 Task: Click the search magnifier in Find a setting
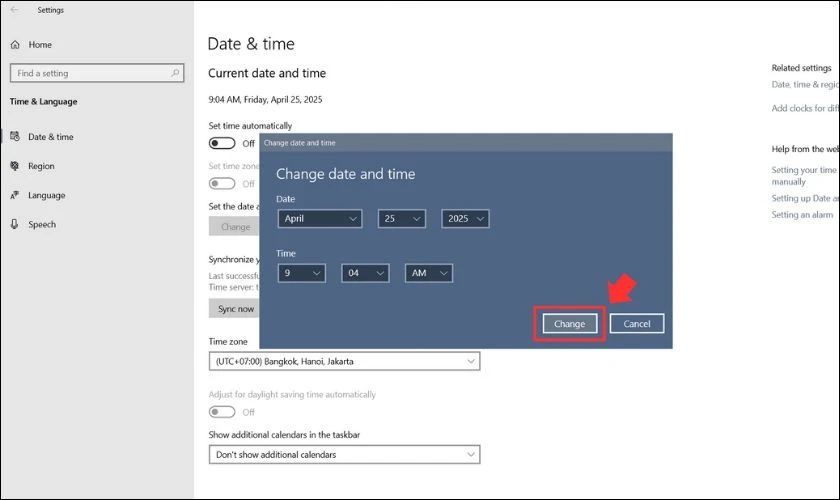[x=175, y=73]
